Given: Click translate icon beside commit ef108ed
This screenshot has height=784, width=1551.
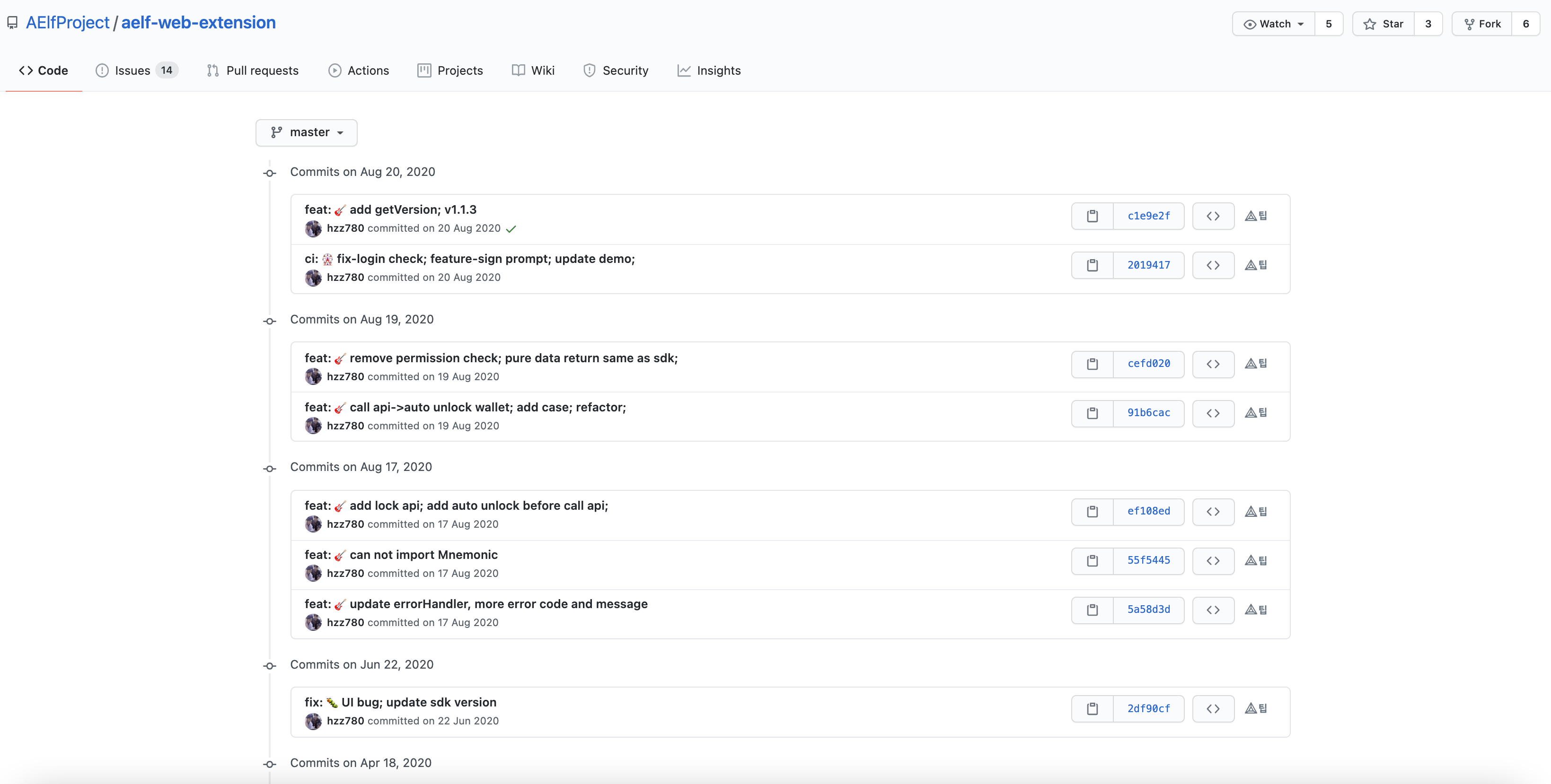Looking at the screenshot, I should [x=1256, y=512].
